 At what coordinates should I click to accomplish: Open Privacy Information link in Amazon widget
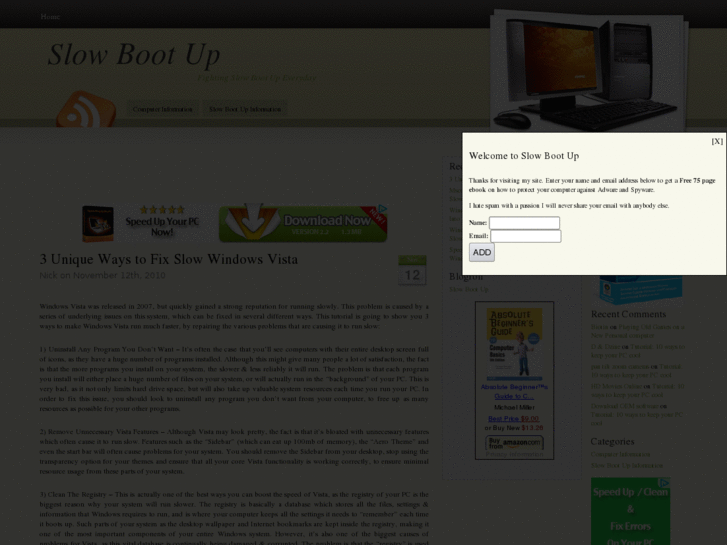pos(514,454)
